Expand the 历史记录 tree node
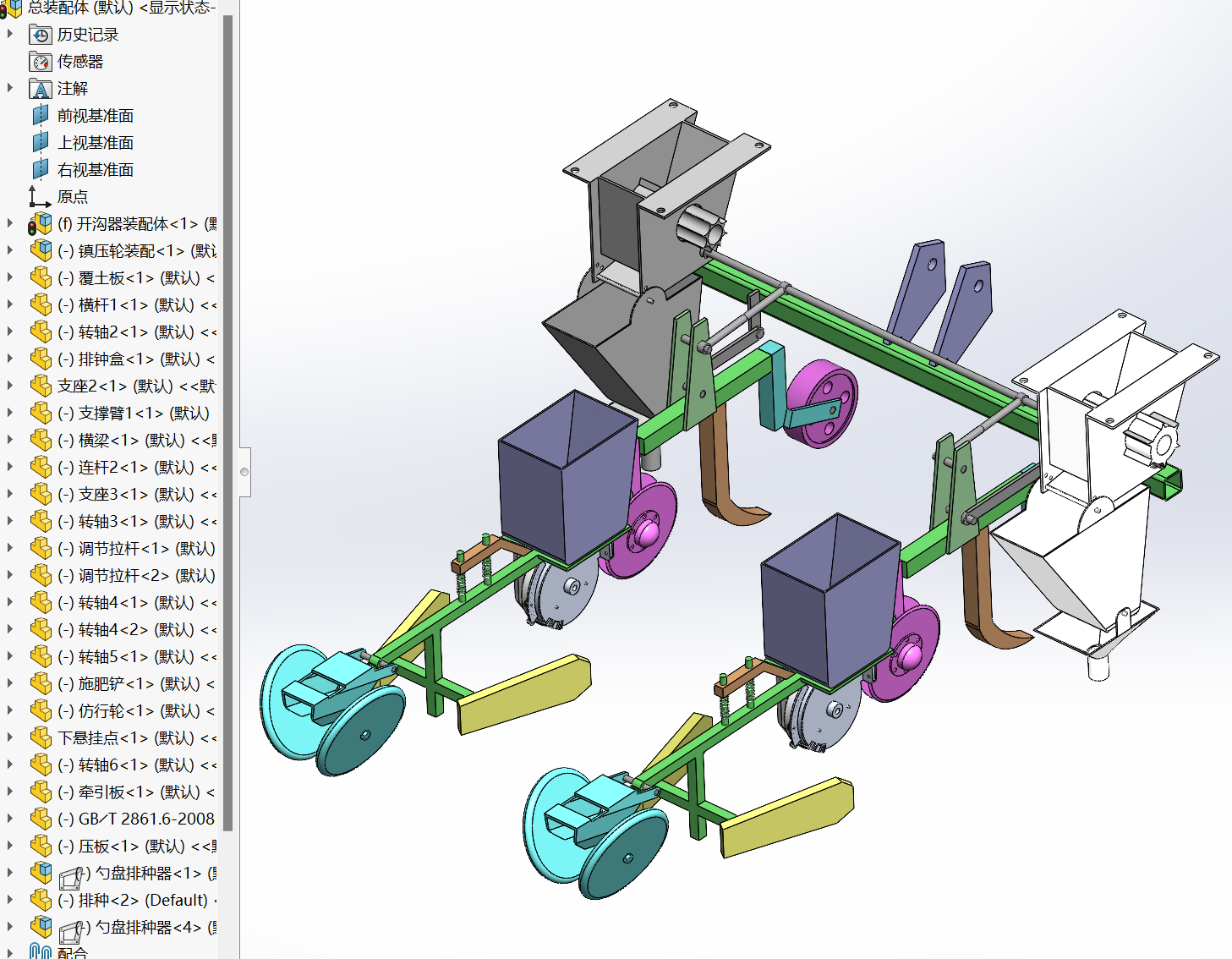 tap(10, 35)
